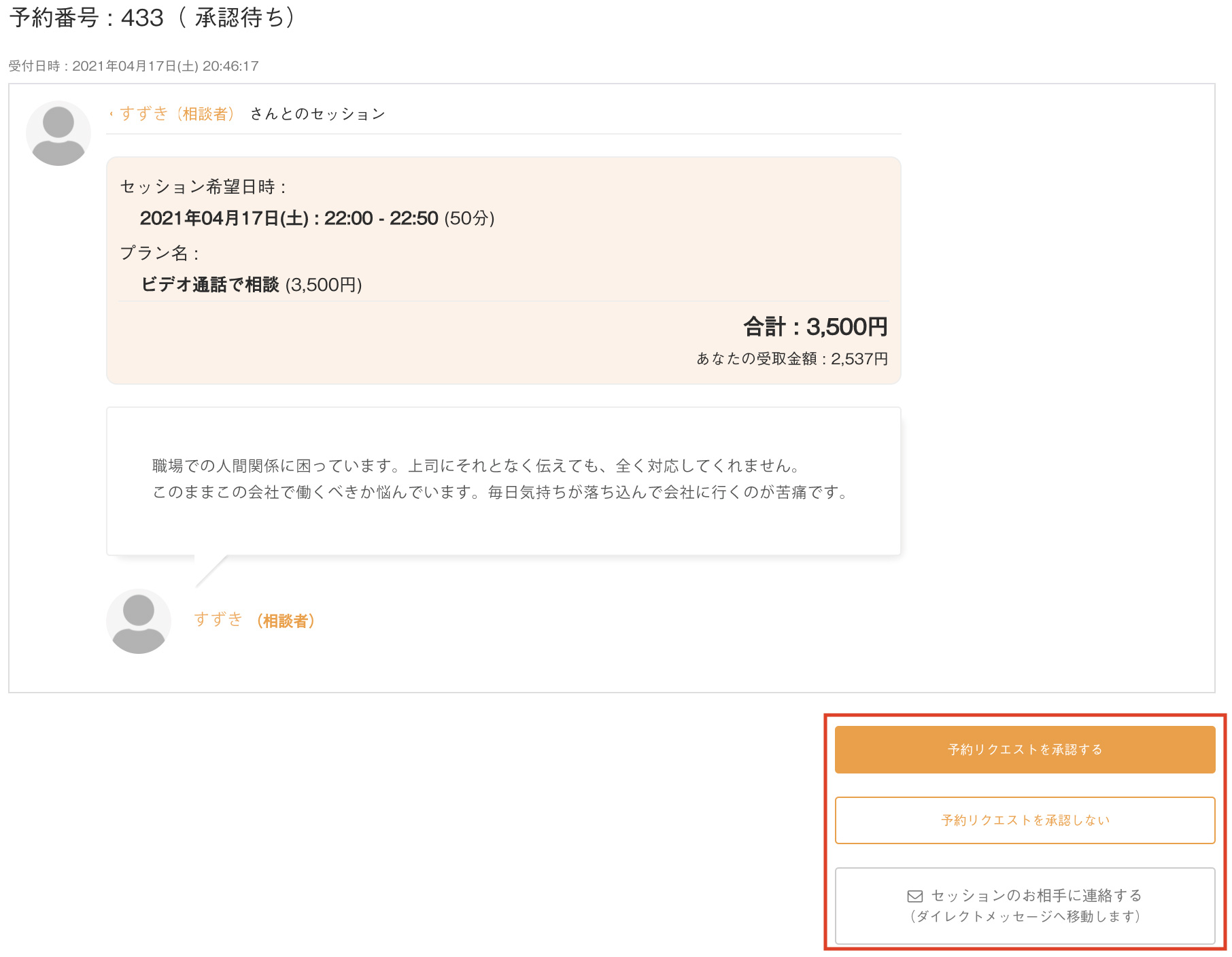This screenshot has width=1232, height=957.
Task: Click ダイレクトメッセージへ移動します subtext
Action: 1025,917
